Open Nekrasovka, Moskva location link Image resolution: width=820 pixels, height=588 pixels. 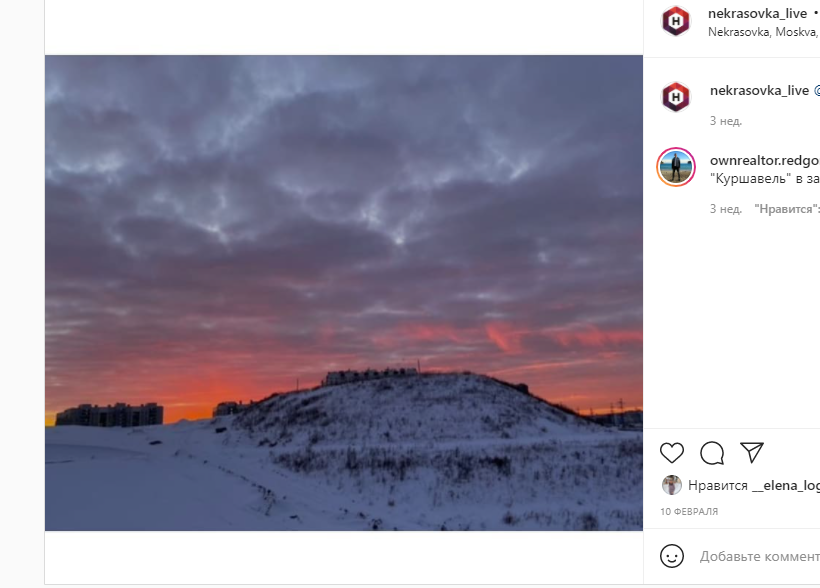pos(764,32)
